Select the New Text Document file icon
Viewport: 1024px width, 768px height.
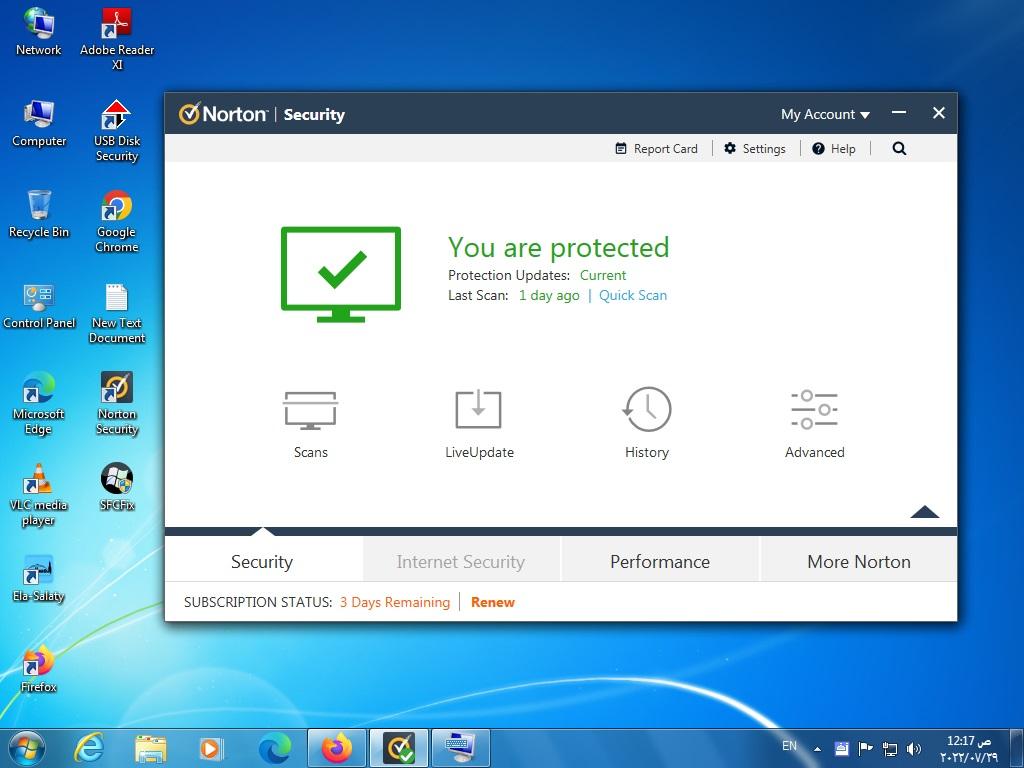[117, 312]
